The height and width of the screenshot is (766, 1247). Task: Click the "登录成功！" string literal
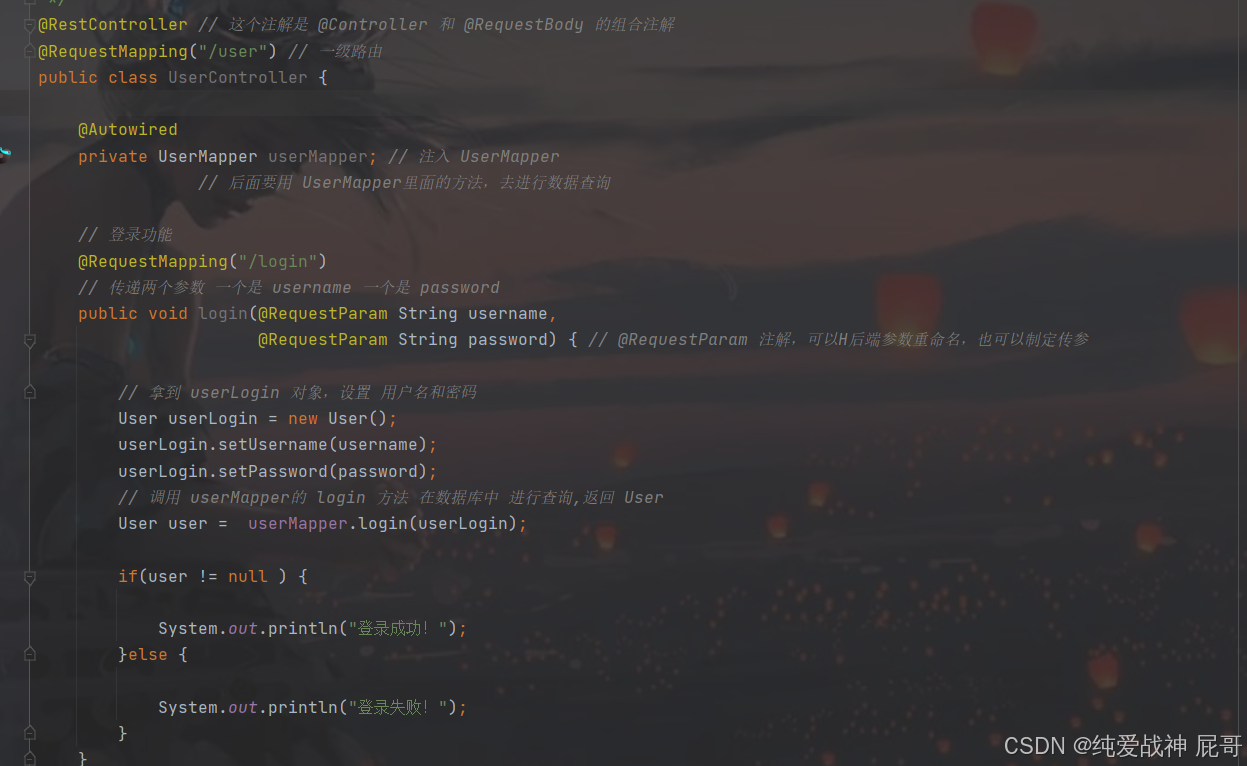[x=398, y=628]
